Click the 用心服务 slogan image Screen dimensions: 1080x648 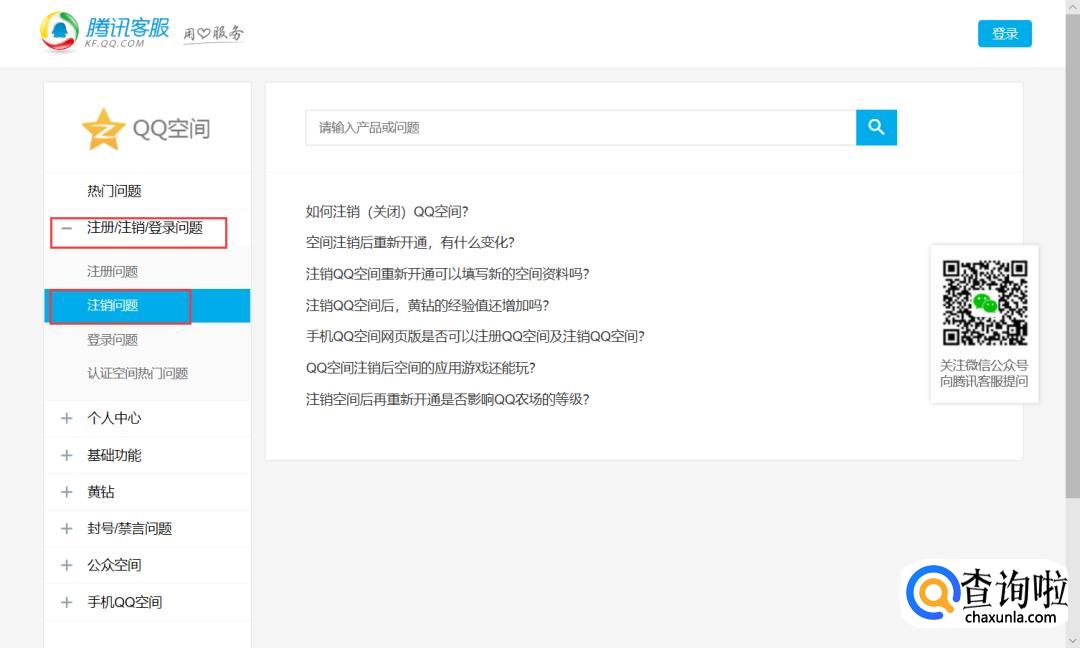214,34
